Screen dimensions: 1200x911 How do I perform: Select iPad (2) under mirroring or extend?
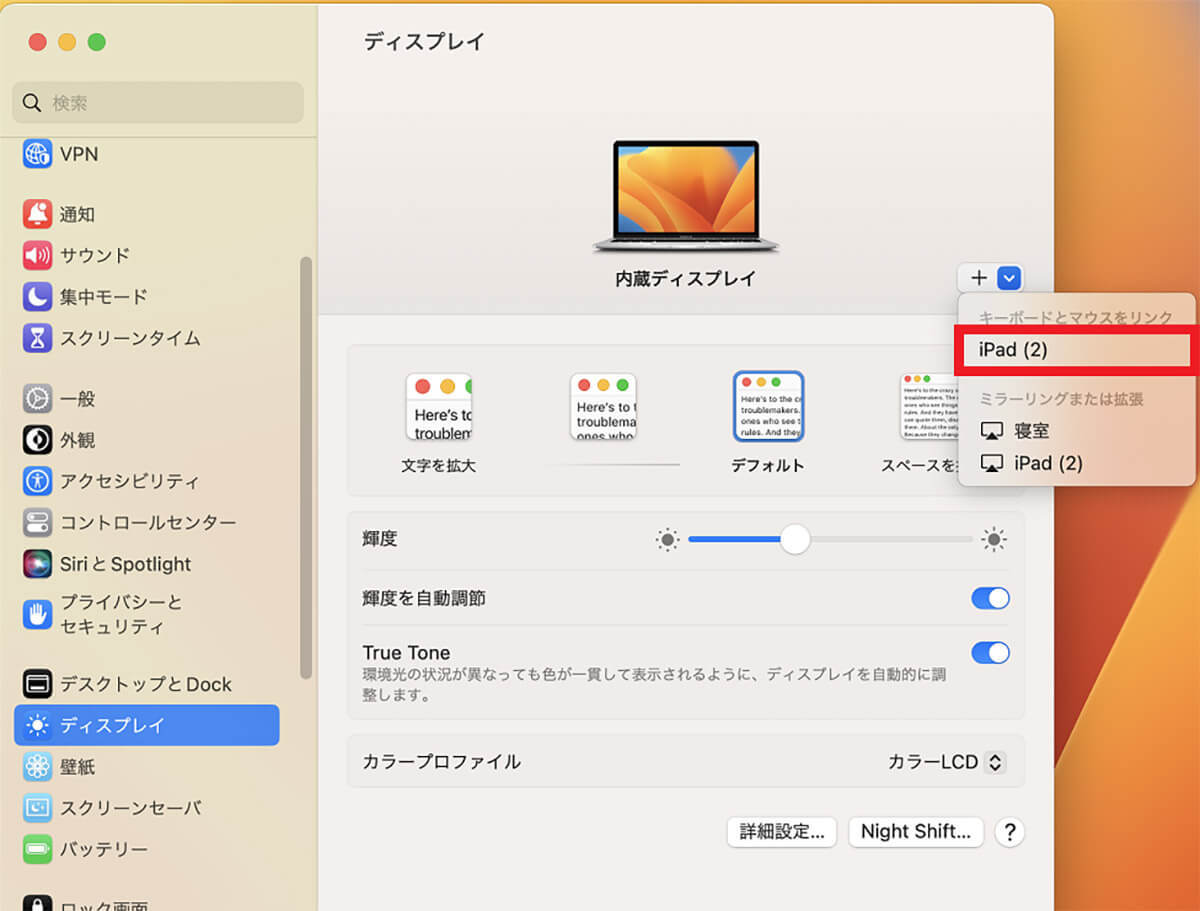[1075, 464]
